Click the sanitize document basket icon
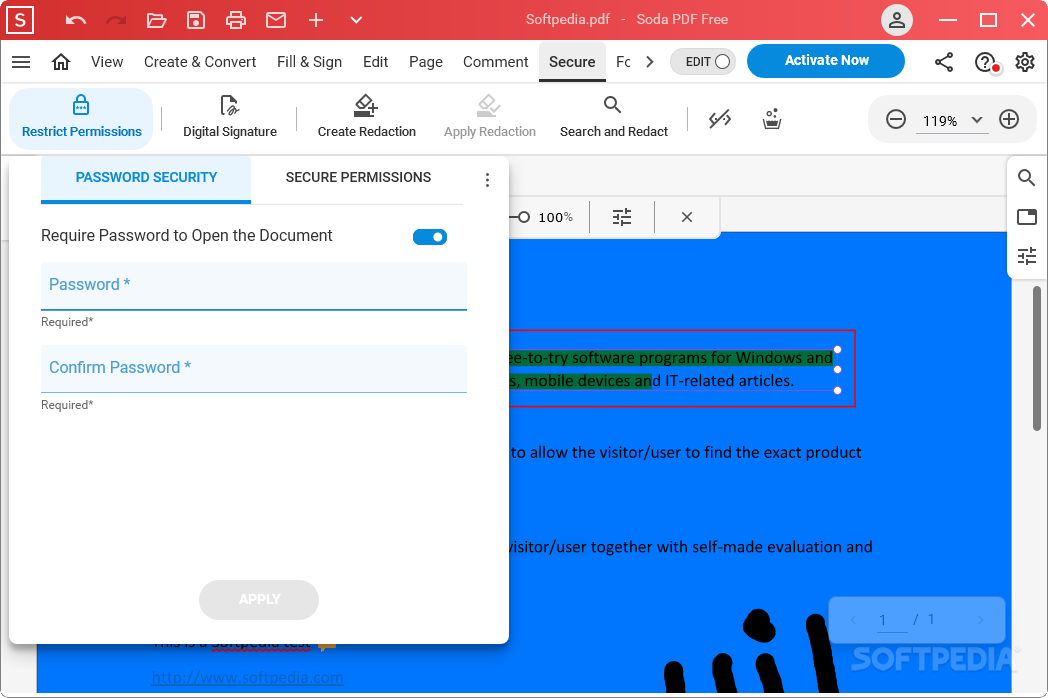The image size is (1048, 698). tap(772, 119)
